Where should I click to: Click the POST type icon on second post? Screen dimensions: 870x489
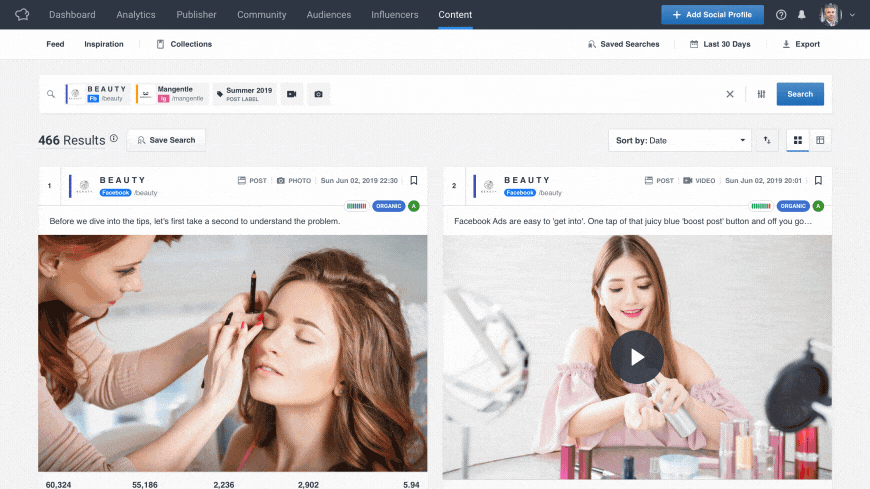click(649, 180)
